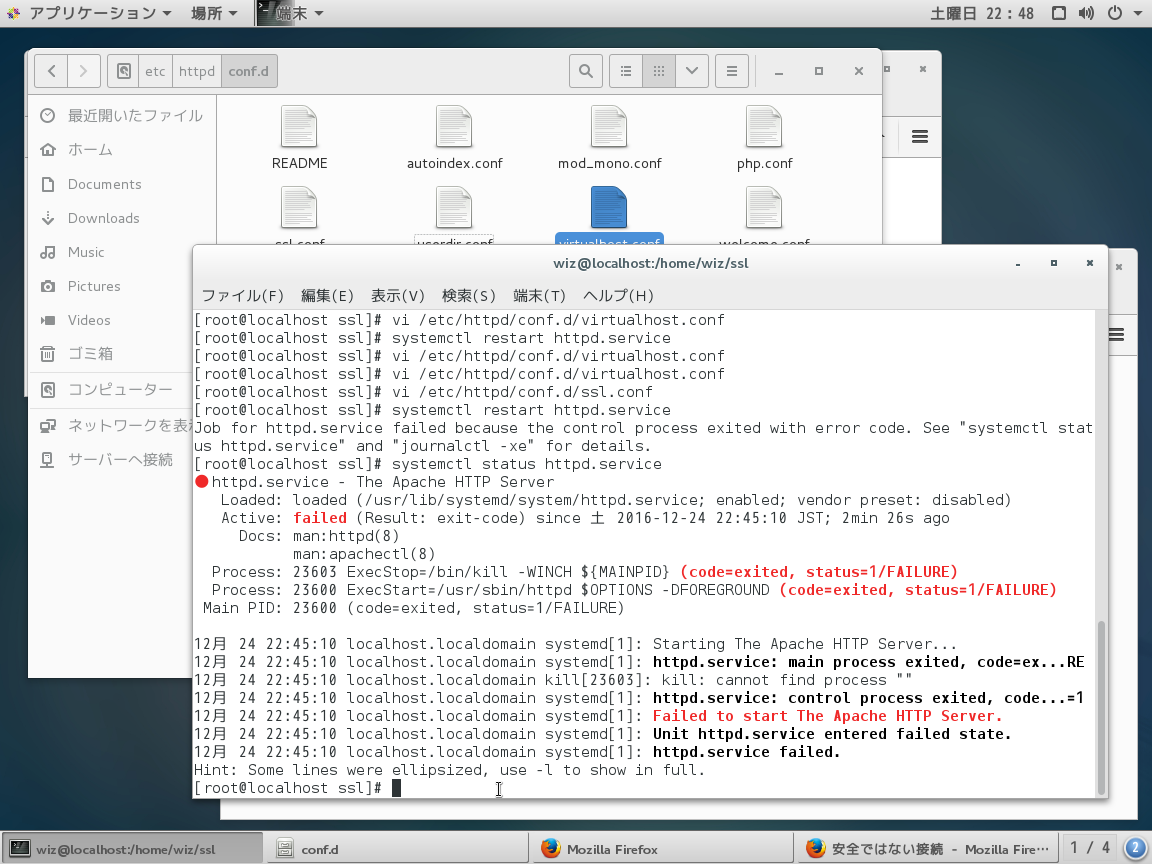Open view options dropdown arrow
Image resolution: width=1152 pixels, height=864 pixels.
692,71
